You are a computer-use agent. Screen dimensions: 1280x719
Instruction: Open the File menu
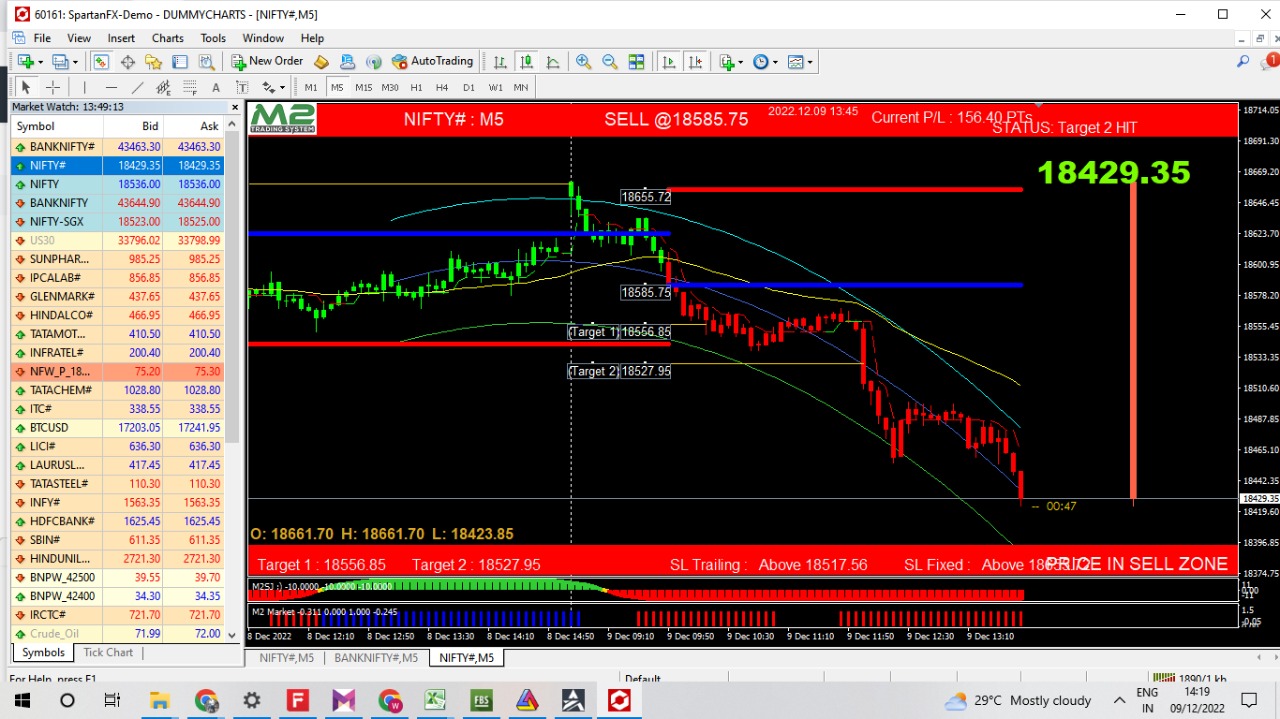(42, 38)
